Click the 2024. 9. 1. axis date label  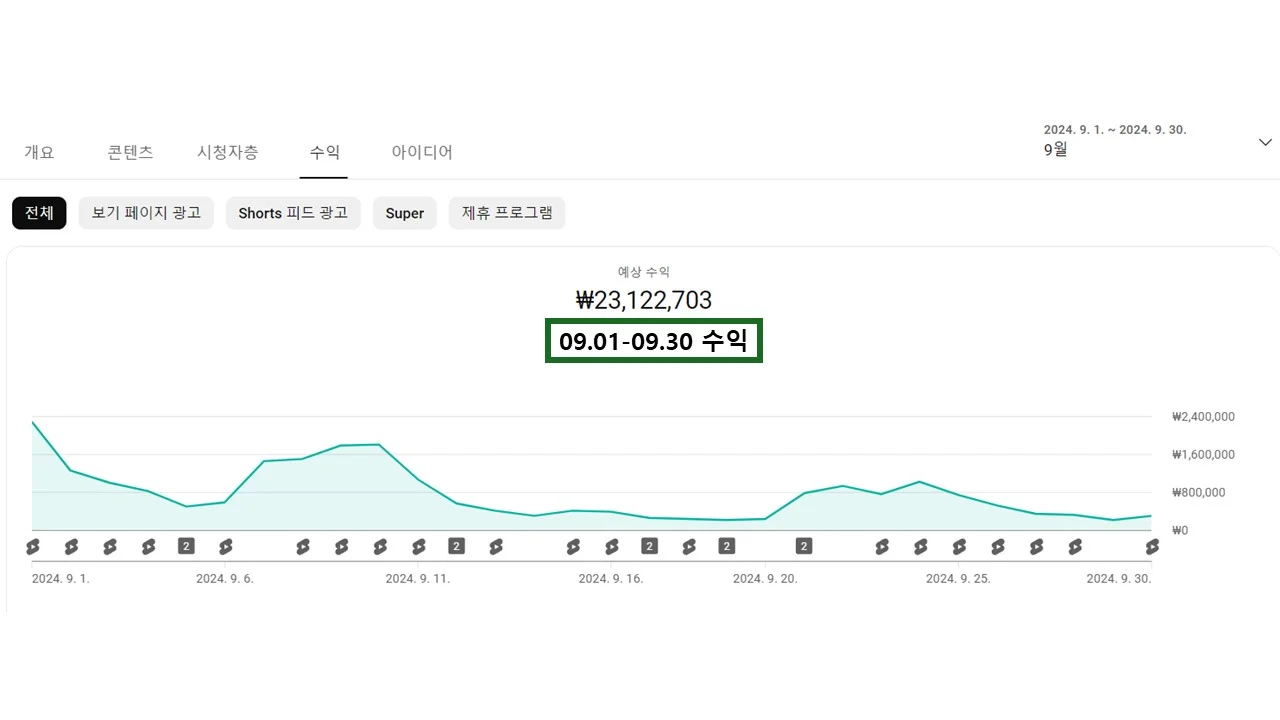click(61, 579)
